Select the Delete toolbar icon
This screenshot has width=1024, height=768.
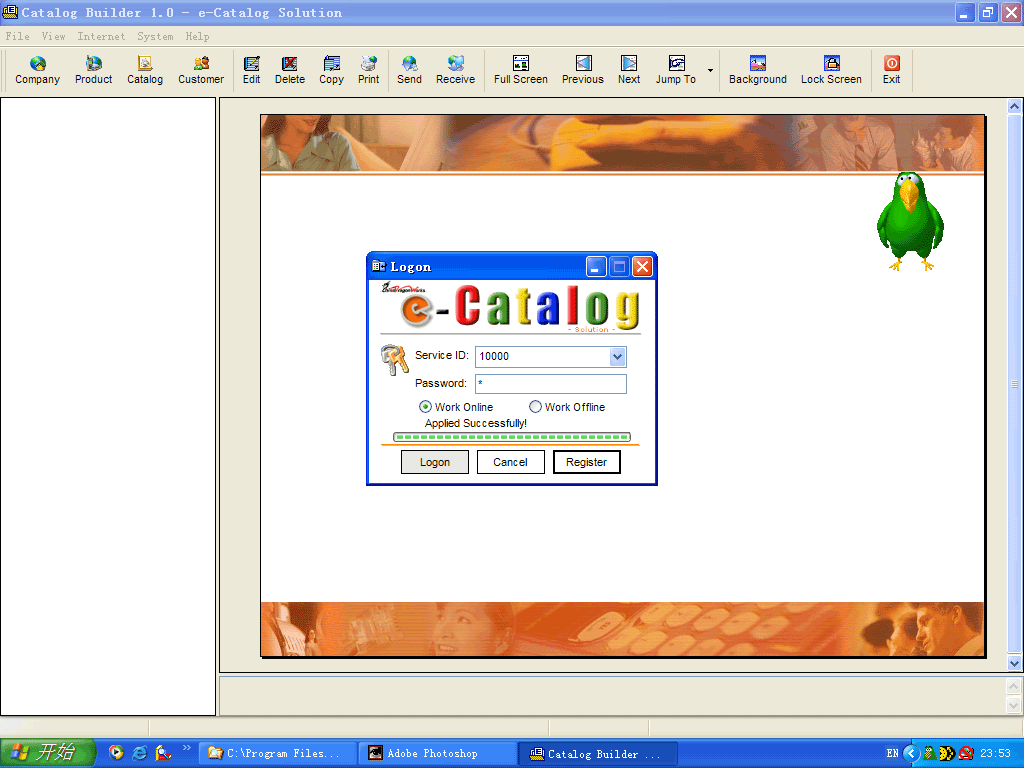[x=289, y=70]
